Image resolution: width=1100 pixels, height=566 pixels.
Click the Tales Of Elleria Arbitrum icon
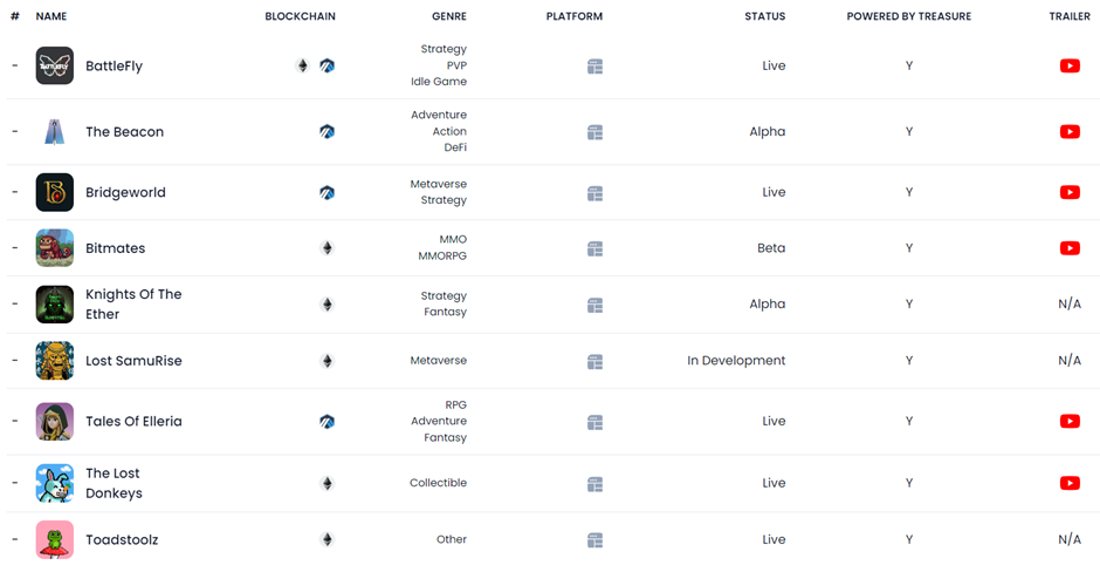[x=327, y=422]
